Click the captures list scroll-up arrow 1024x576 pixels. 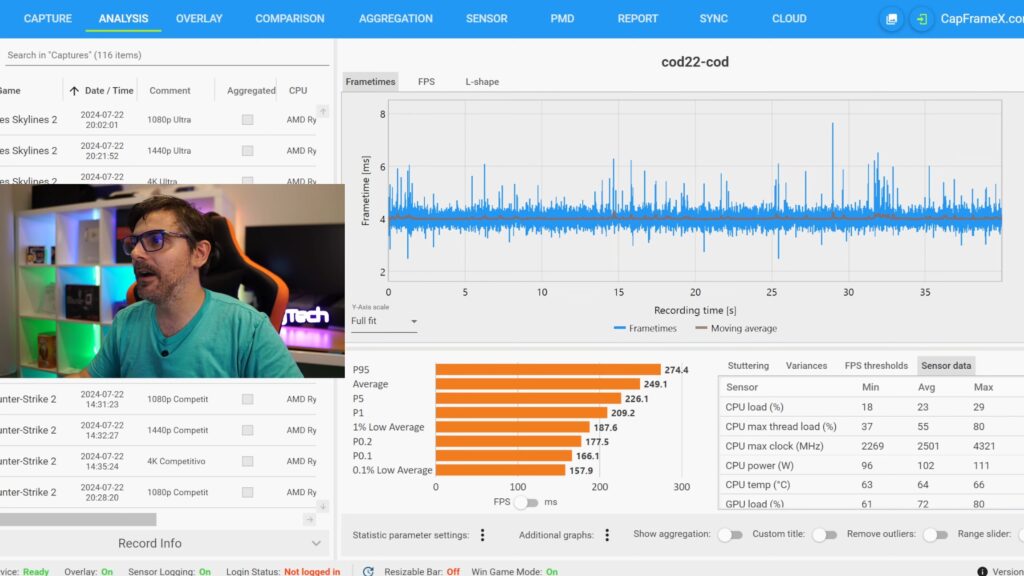pos(323,112)
